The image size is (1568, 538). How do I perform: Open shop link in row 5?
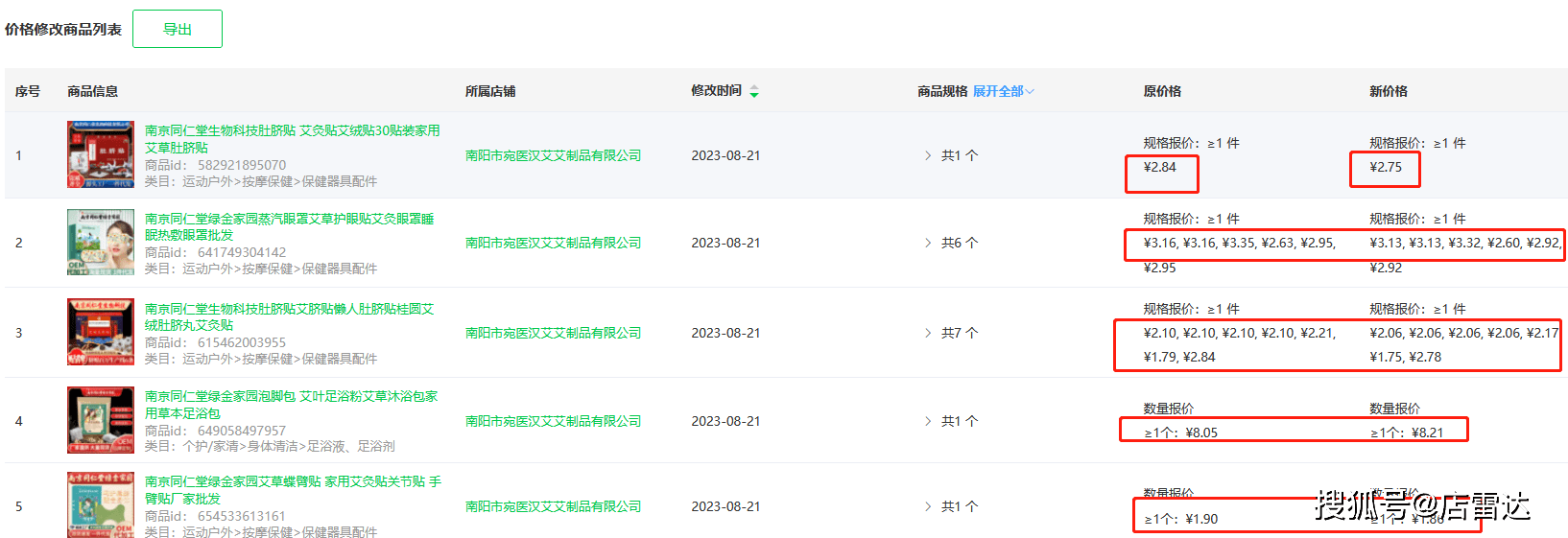(553, 506)
